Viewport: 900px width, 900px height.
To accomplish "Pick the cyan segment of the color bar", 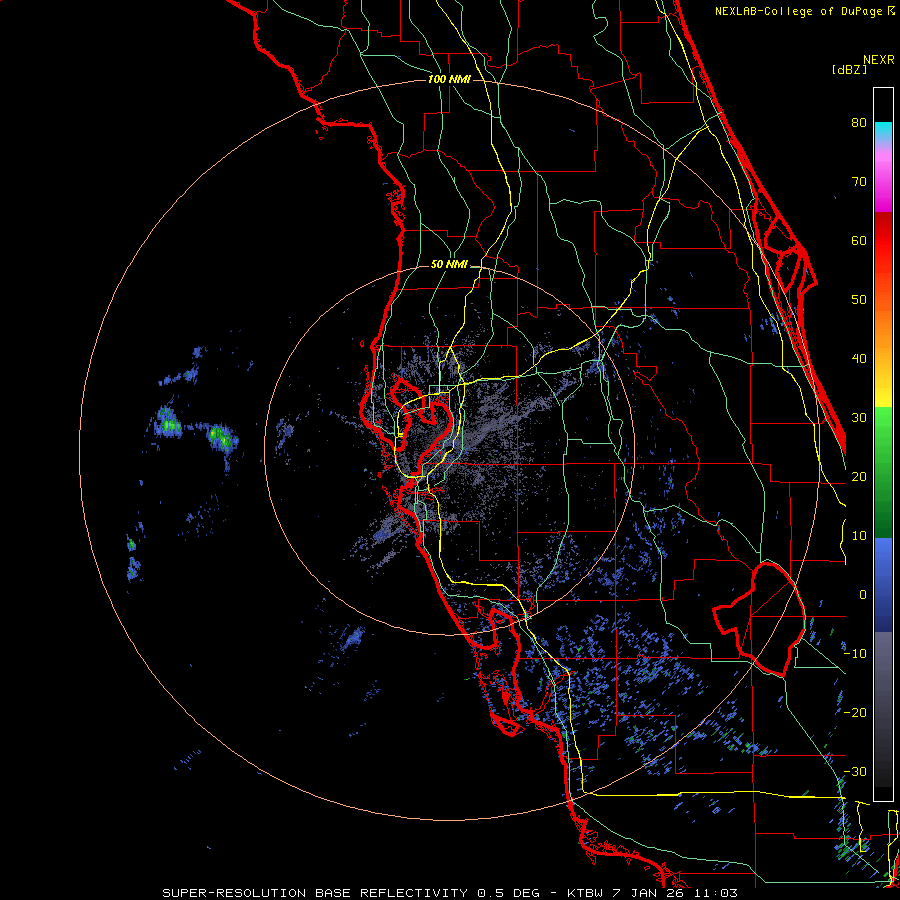I will (883, 130).
